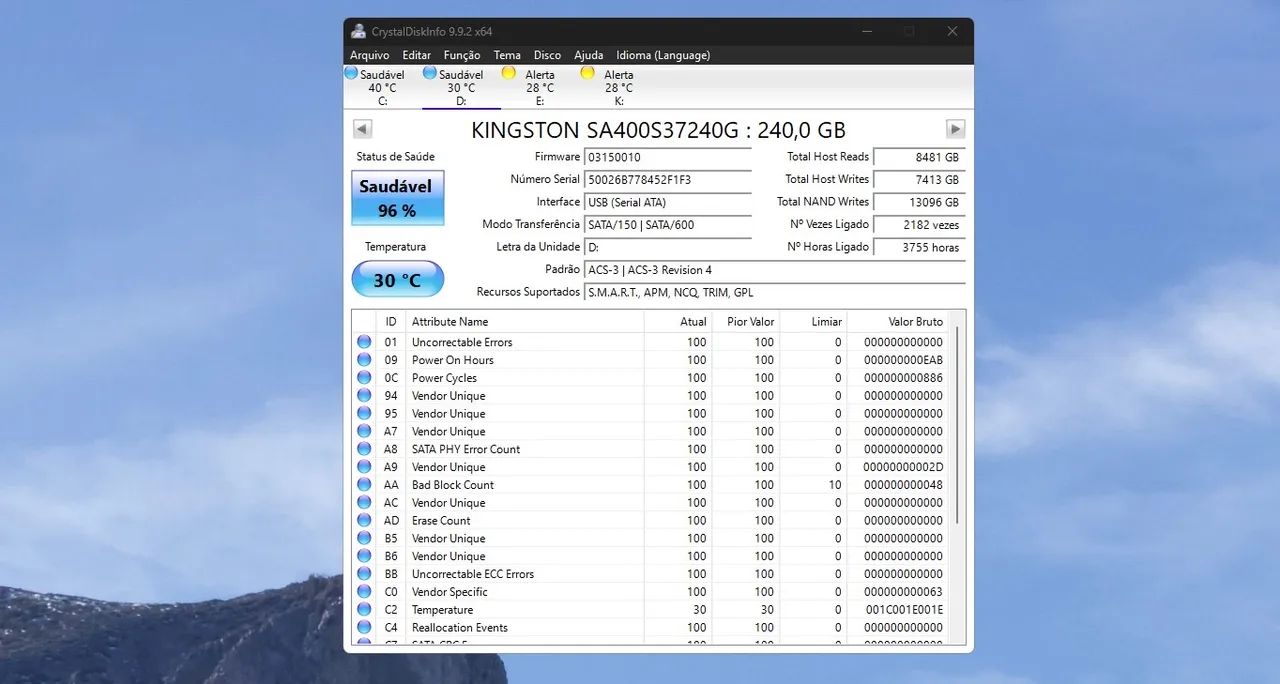Click the Attribute Name column header
1280x684 pixels.
pos(525,322)
